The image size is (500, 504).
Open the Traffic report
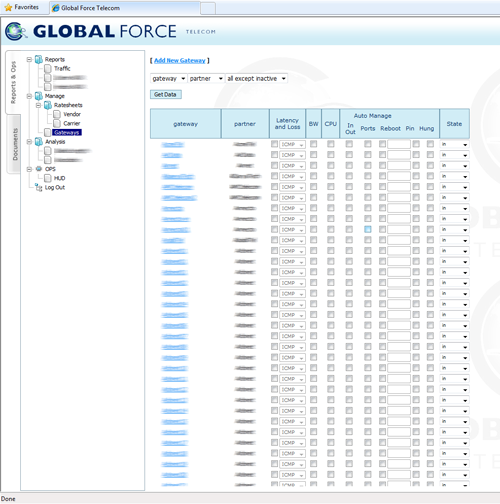point(62,69)
